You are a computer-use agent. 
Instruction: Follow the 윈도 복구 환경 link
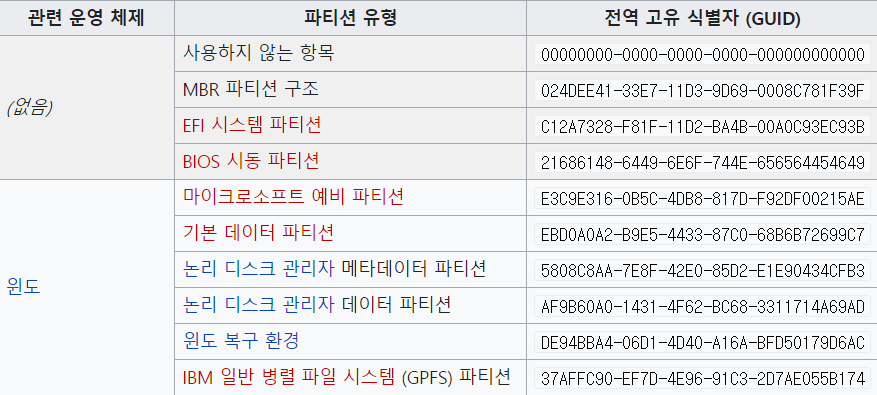pyautogui.click(x=241, y=341)
